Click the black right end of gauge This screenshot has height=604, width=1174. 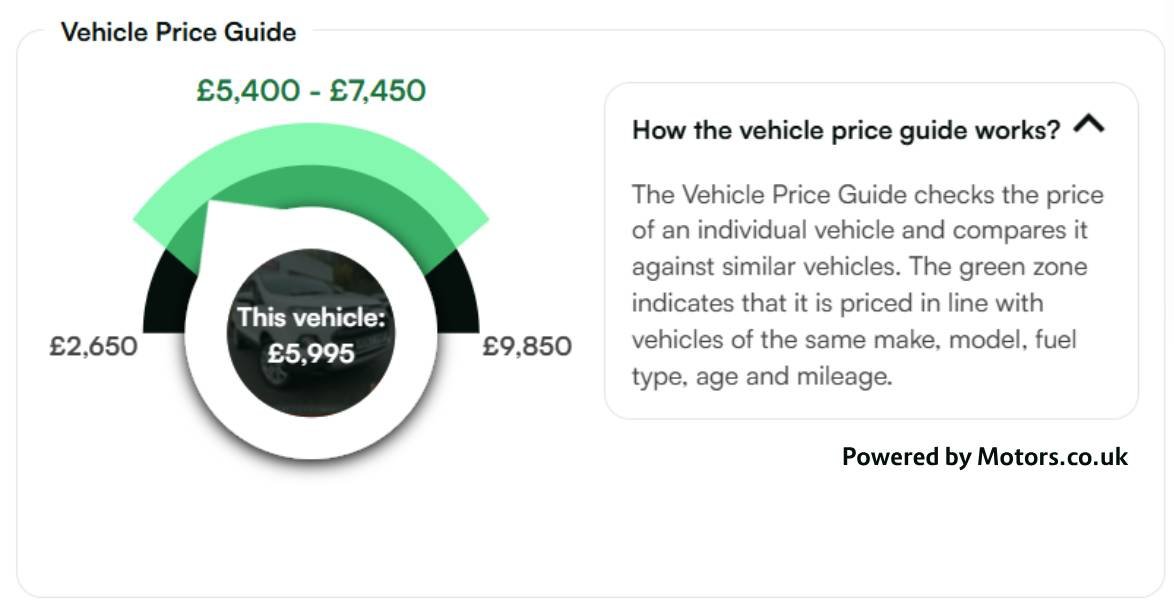click(x=456, y=296)
